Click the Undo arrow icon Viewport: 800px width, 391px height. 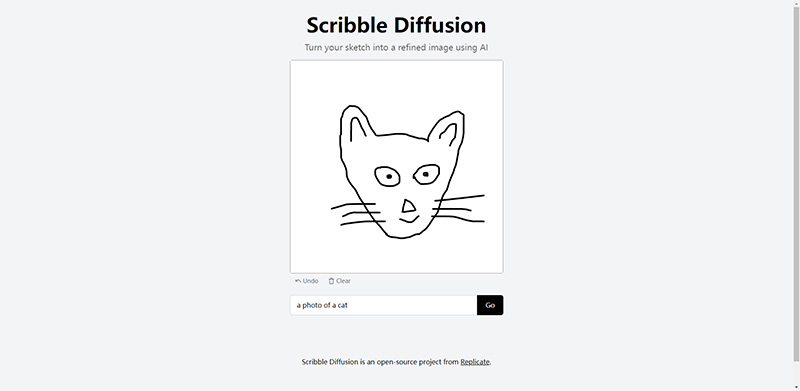click(298, 281)
